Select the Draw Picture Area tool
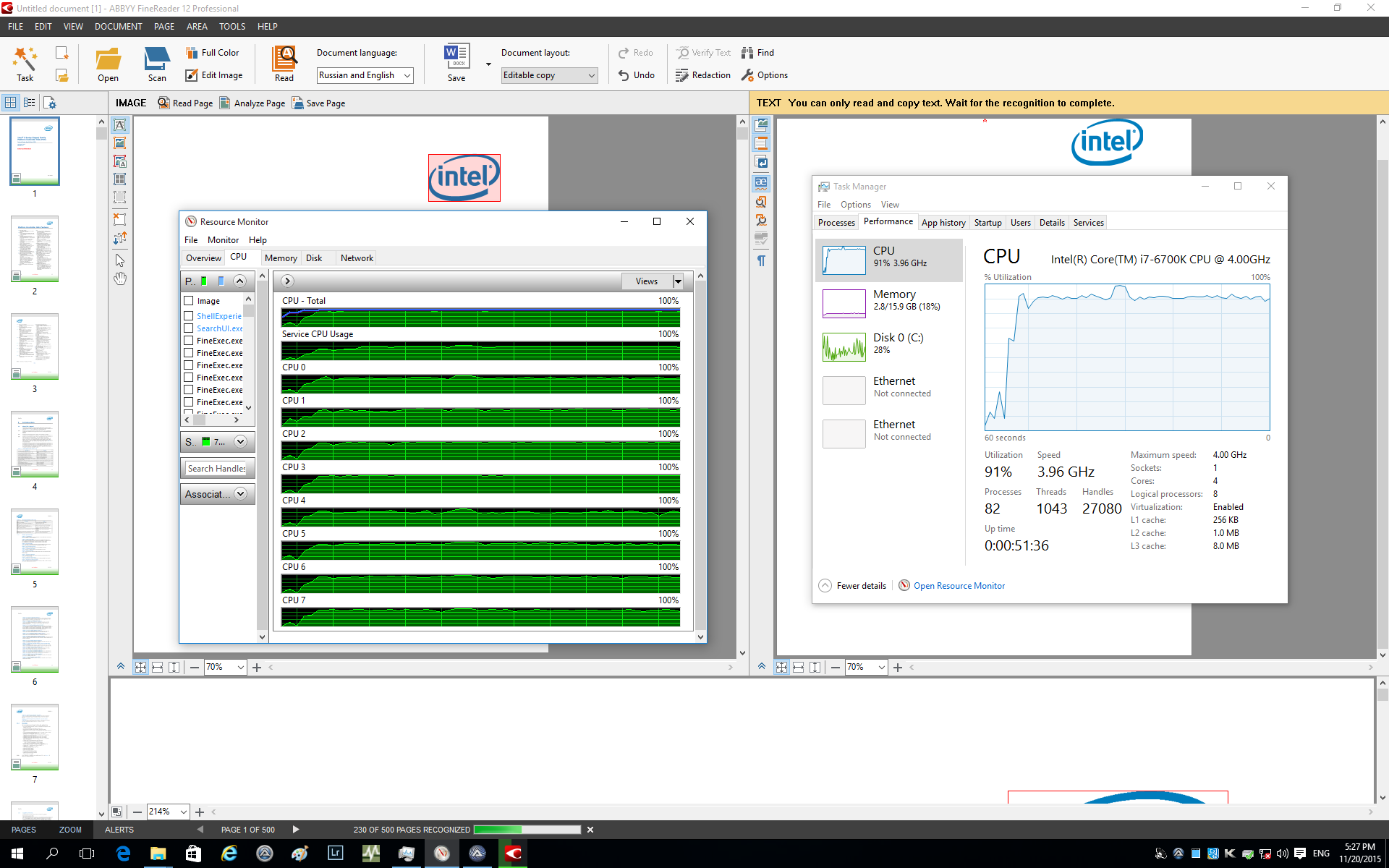This screenshot has height=868, width=1389. (120, 143)
